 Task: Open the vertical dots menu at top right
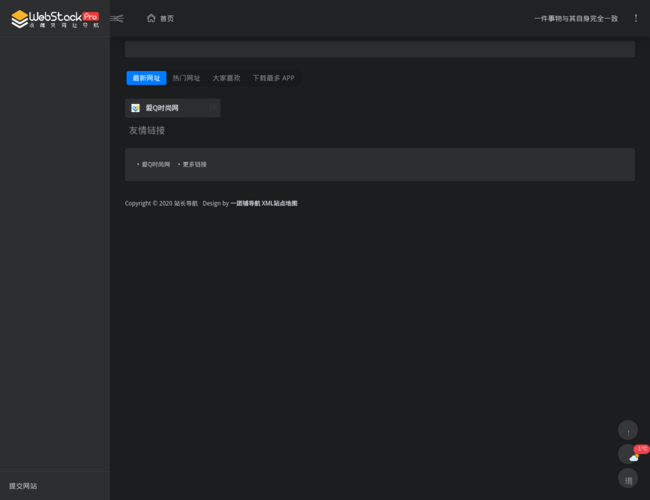point(635,18)
